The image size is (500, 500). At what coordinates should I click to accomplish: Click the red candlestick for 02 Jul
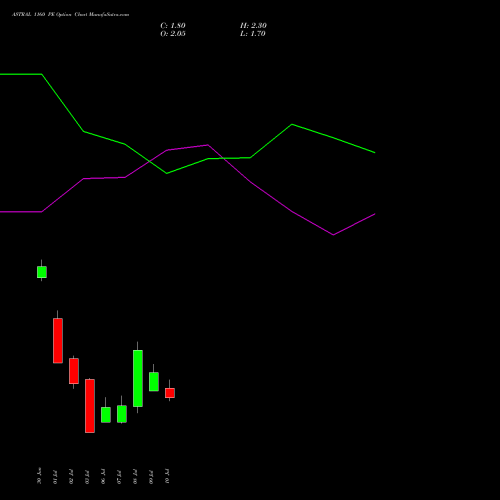click(74, 371)
